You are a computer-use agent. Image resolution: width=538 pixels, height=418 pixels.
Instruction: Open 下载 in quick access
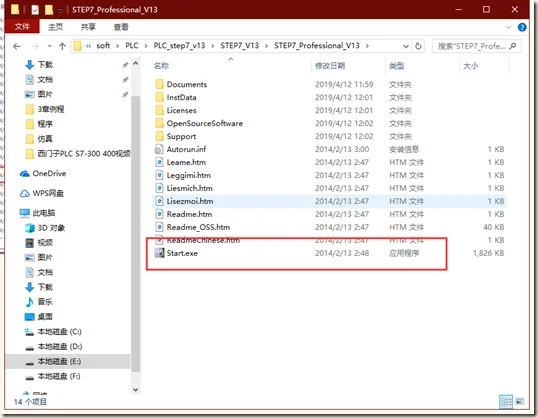pyautogui.click(x=45, y=65)
